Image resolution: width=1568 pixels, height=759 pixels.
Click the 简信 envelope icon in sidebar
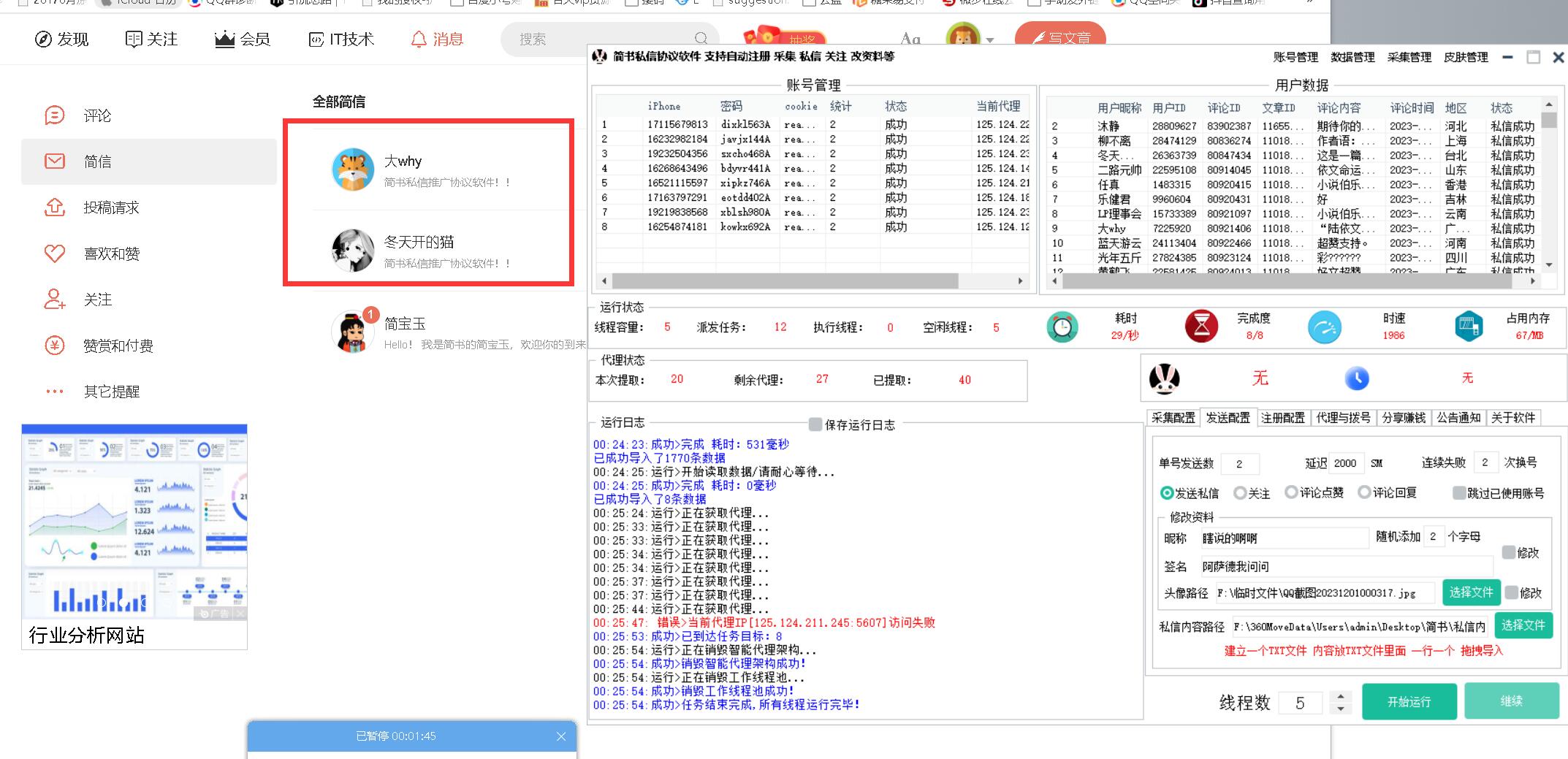(x=55, y=161)
